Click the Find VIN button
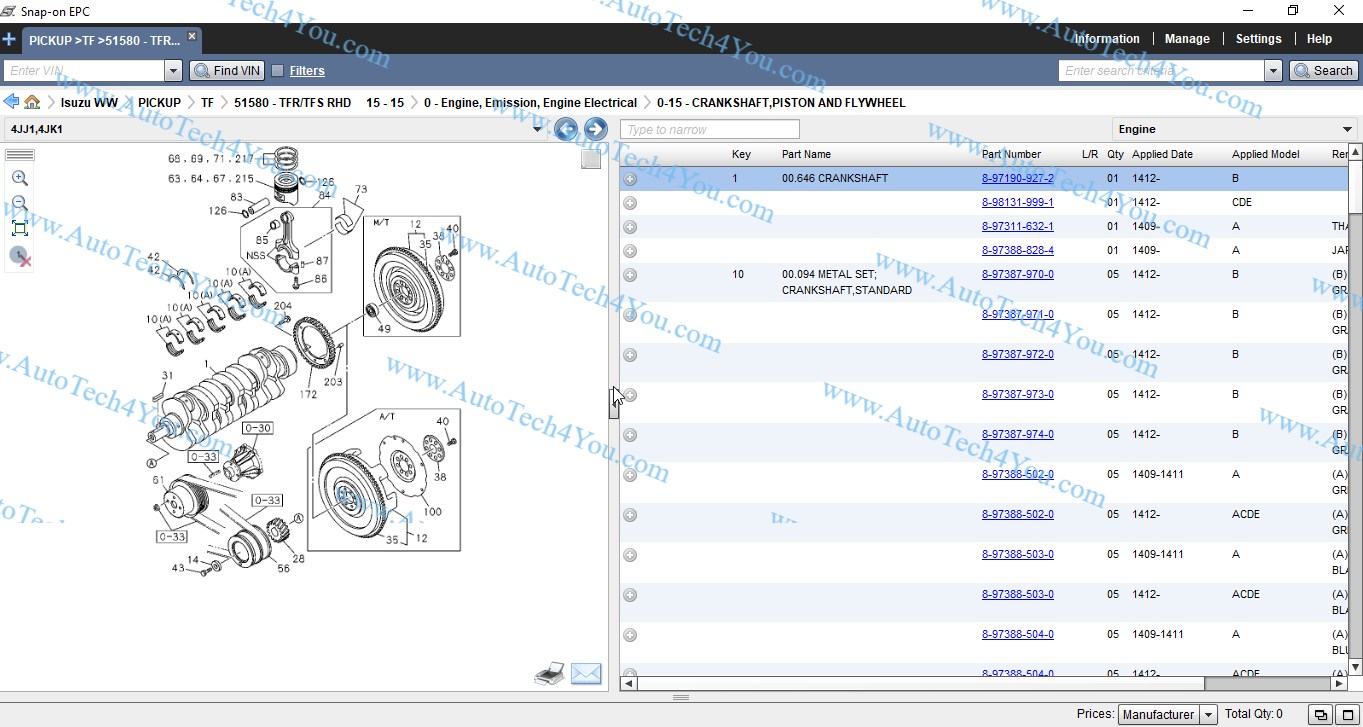1363x727 pixels. (227, 71)
